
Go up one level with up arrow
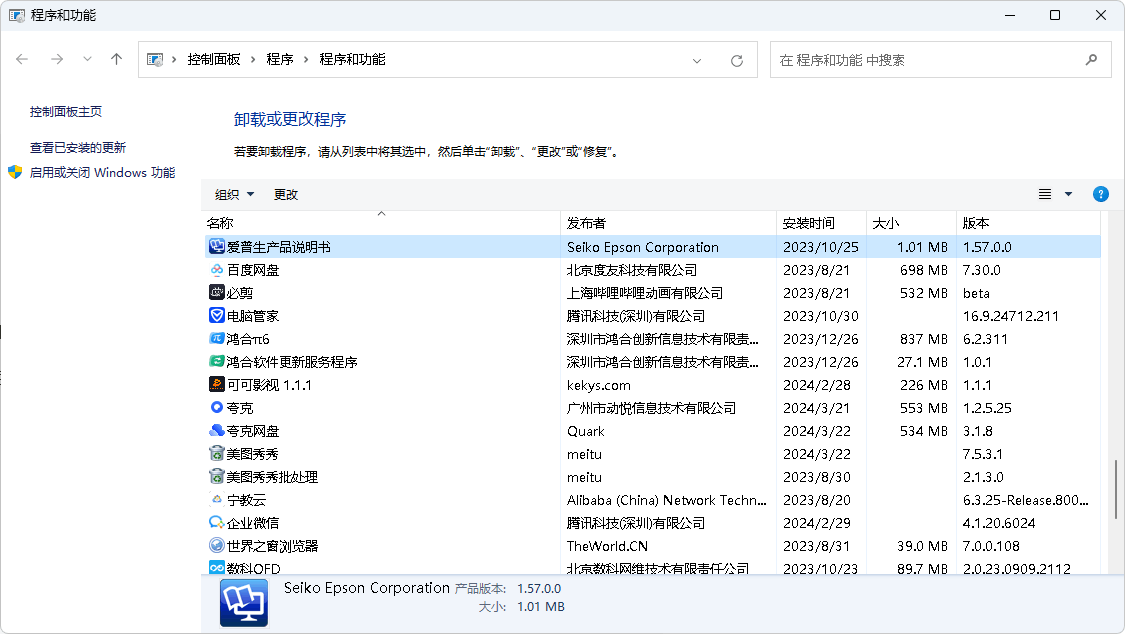(x=116, y=60)
